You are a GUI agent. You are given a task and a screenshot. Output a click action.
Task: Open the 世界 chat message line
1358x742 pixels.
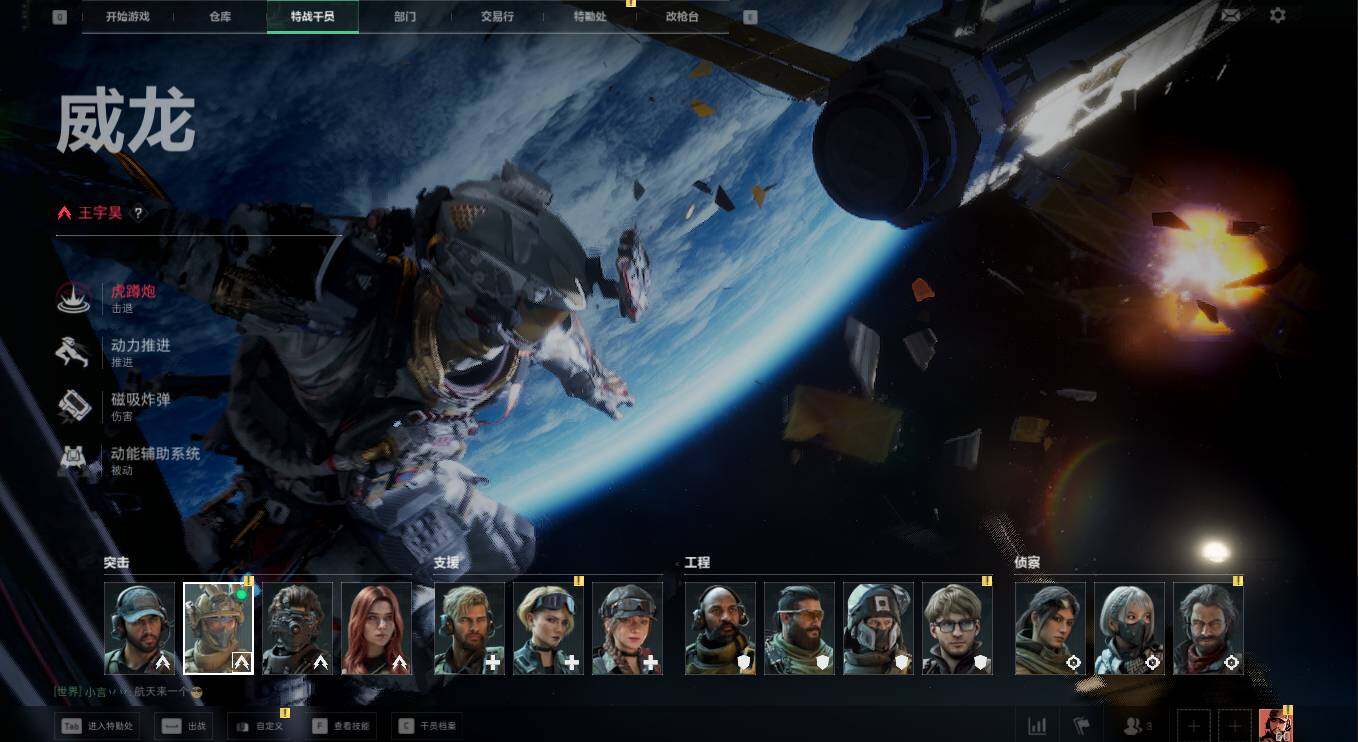(x=128, y=692)
